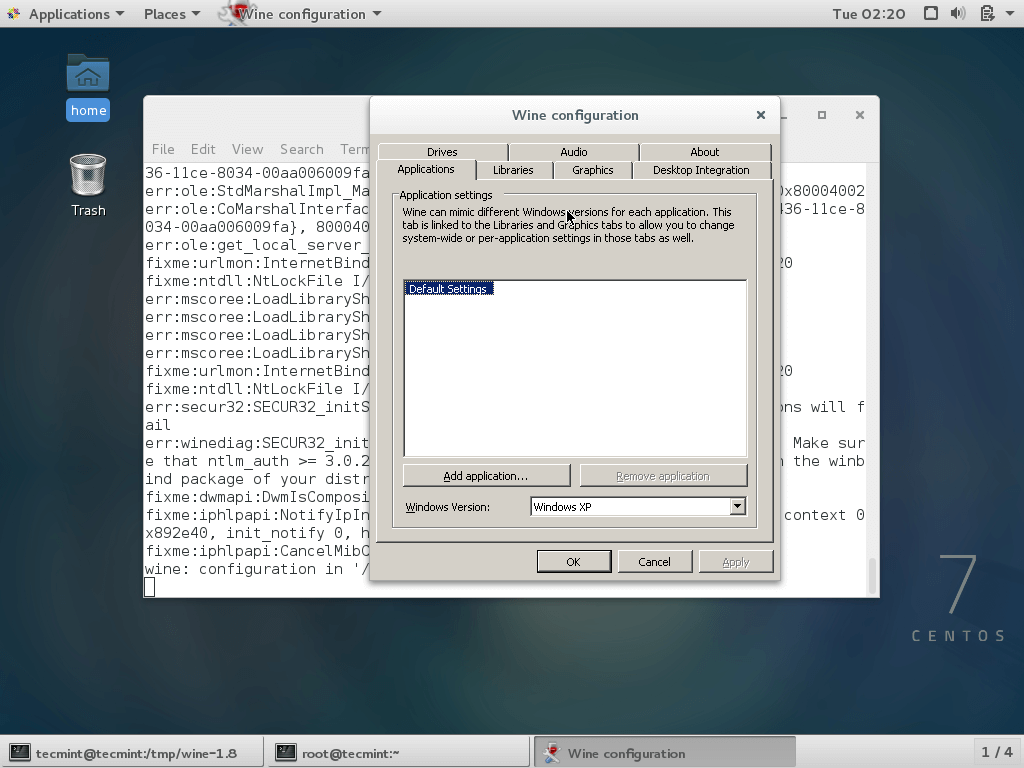1024x768 pixels.
Task: Switch to the Graphics tab
Action: (593, 170)
